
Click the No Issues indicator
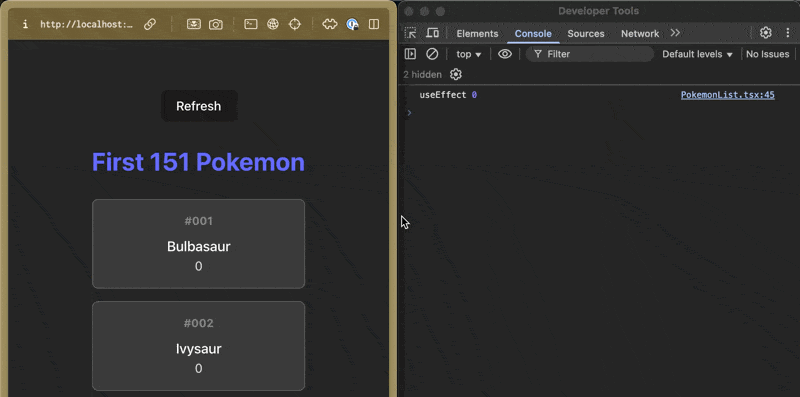767,54
